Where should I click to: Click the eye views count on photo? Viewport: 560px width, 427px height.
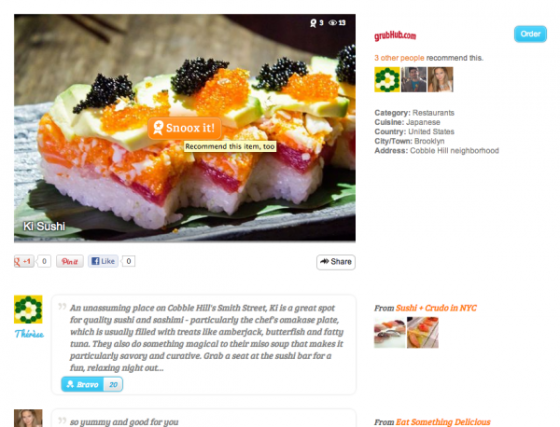click(337, 23)
